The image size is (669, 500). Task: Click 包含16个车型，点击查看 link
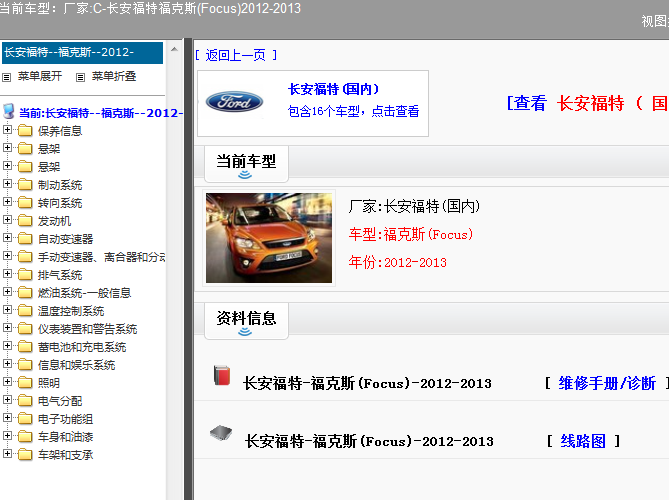pyautogui.click(x=353, y=111)
